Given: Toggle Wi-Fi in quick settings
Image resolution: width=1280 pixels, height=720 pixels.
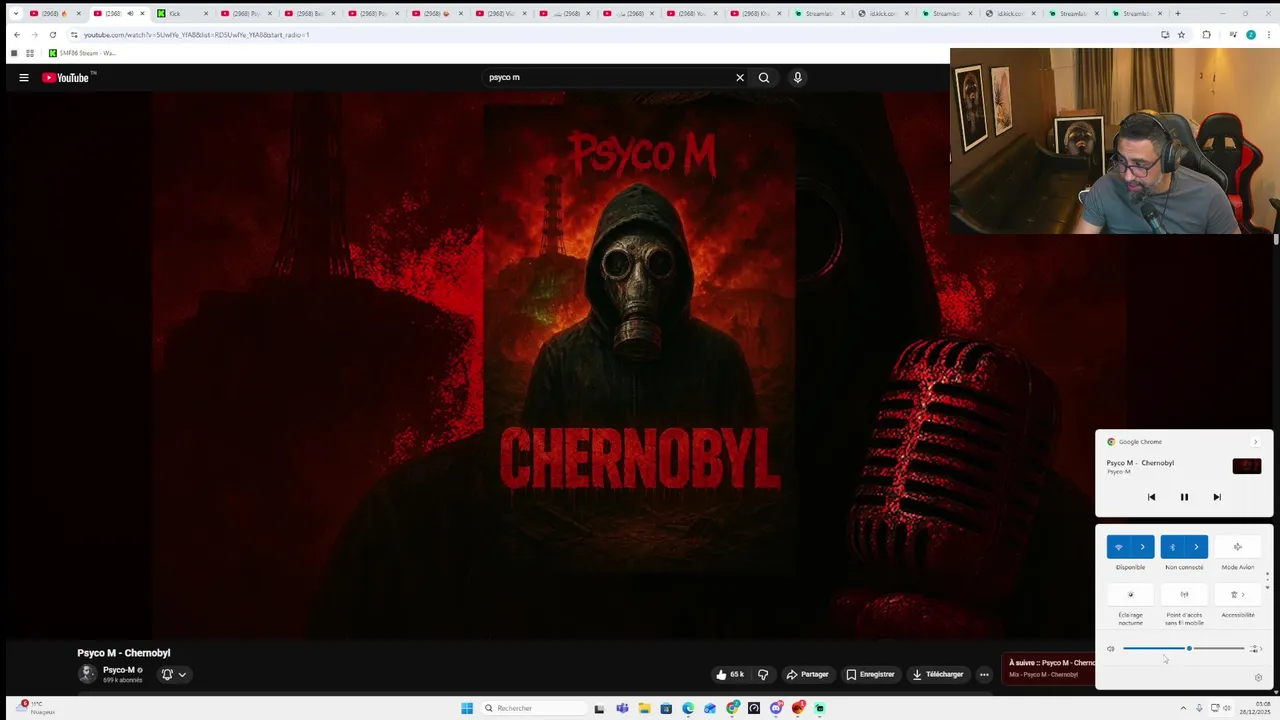Looking at the screenshot, I should coord(1119,547).
